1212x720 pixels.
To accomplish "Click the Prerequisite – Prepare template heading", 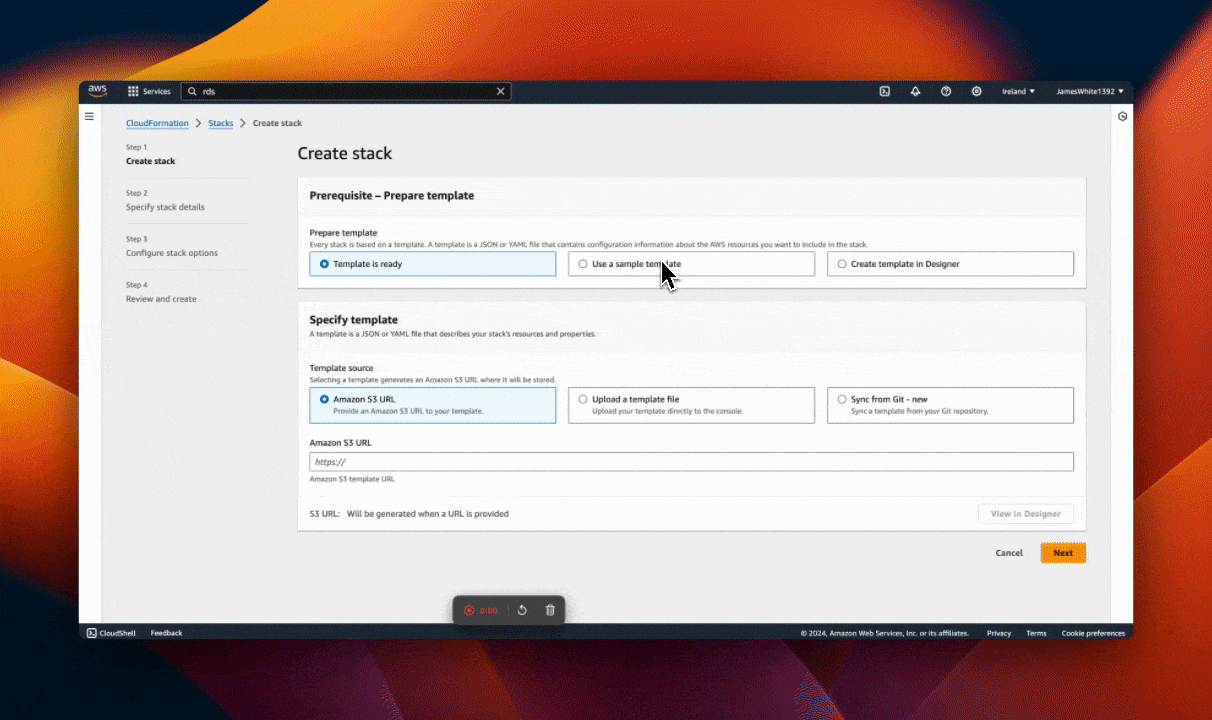I will pos(392,195).
